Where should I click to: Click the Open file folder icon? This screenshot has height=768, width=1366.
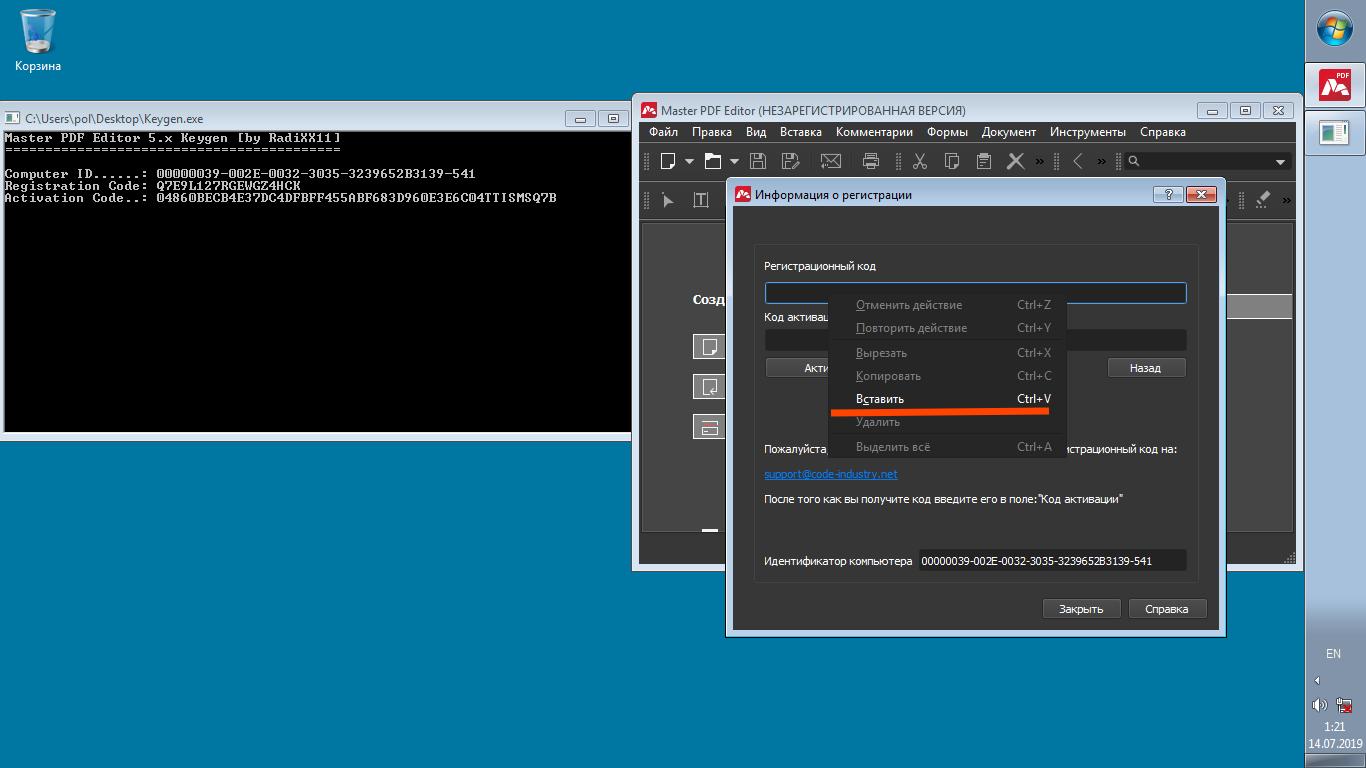[x=713, y=161]
